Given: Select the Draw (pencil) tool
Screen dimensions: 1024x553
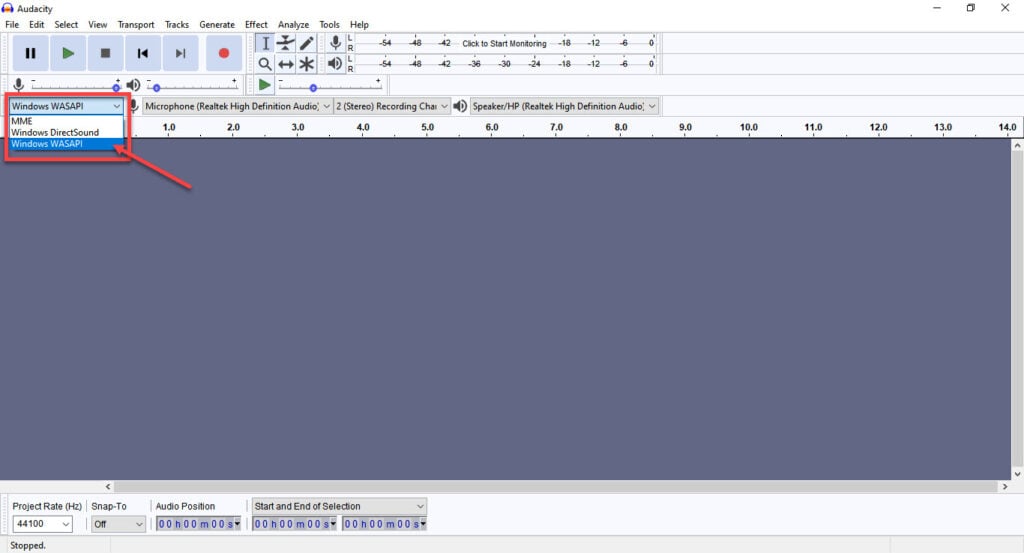Looking at the screenshot, I should [306, 44].
